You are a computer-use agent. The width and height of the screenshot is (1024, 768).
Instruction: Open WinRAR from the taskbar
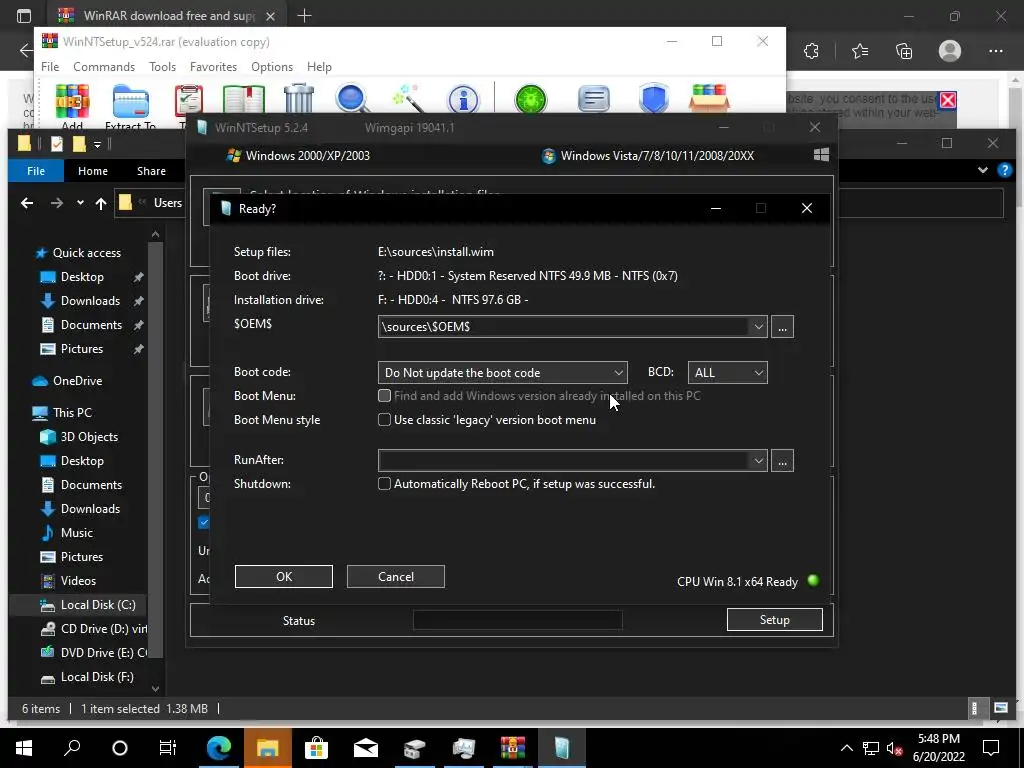coord(513,748)
